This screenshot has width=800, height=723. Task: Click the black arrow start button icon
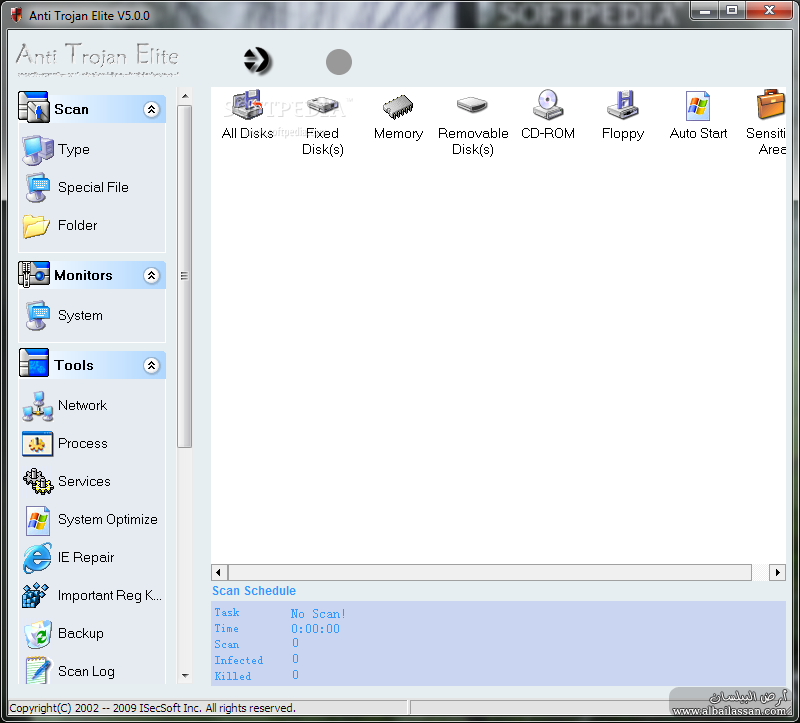[x=257, y=61]
